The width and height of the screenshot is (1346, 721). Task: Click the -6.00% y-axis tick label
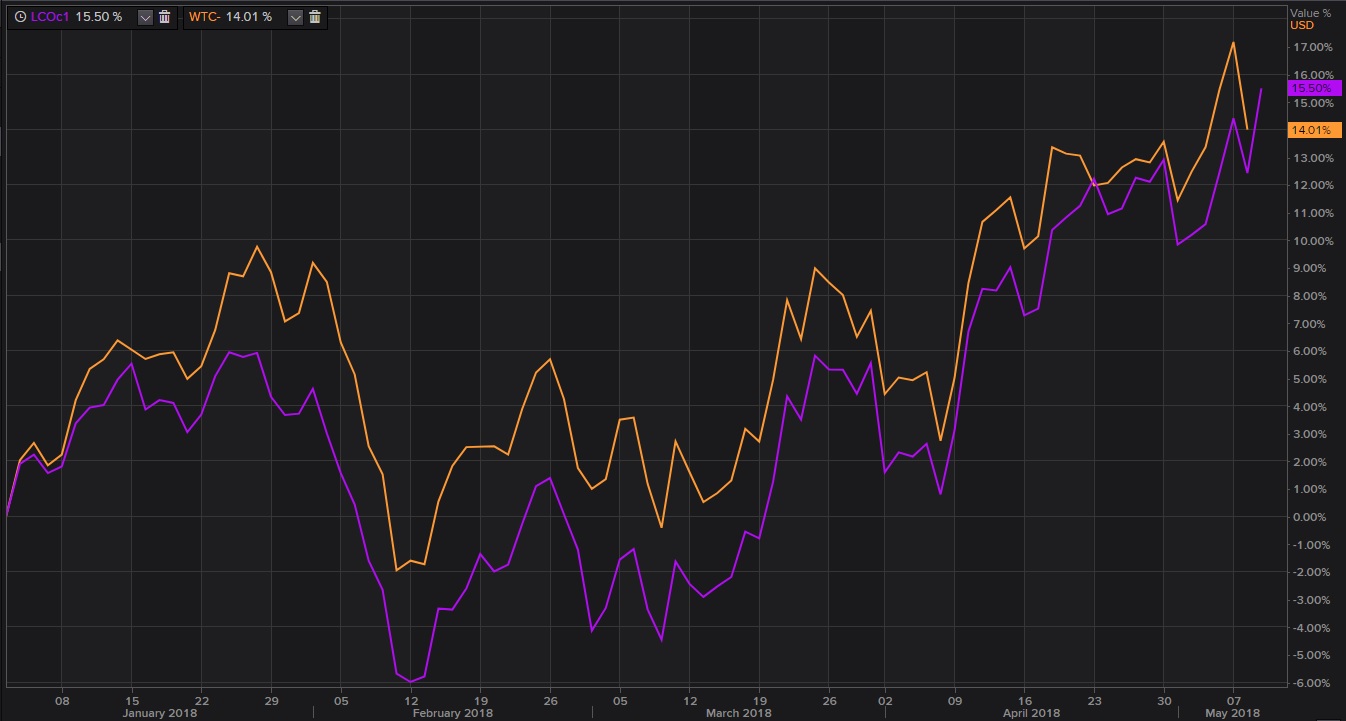1311,683
